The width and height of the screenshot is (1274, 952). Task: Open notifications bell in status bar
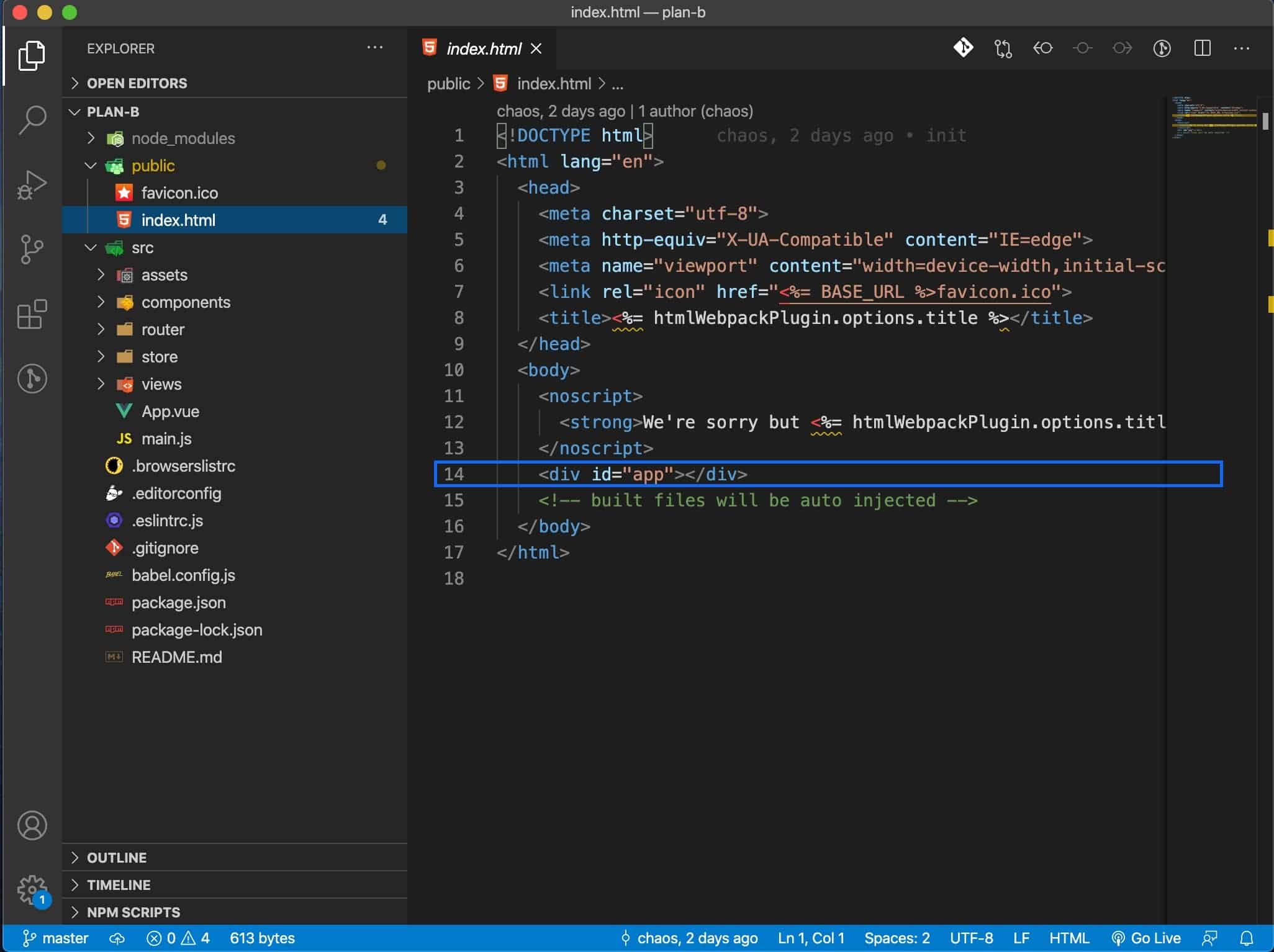point(1246,938)
